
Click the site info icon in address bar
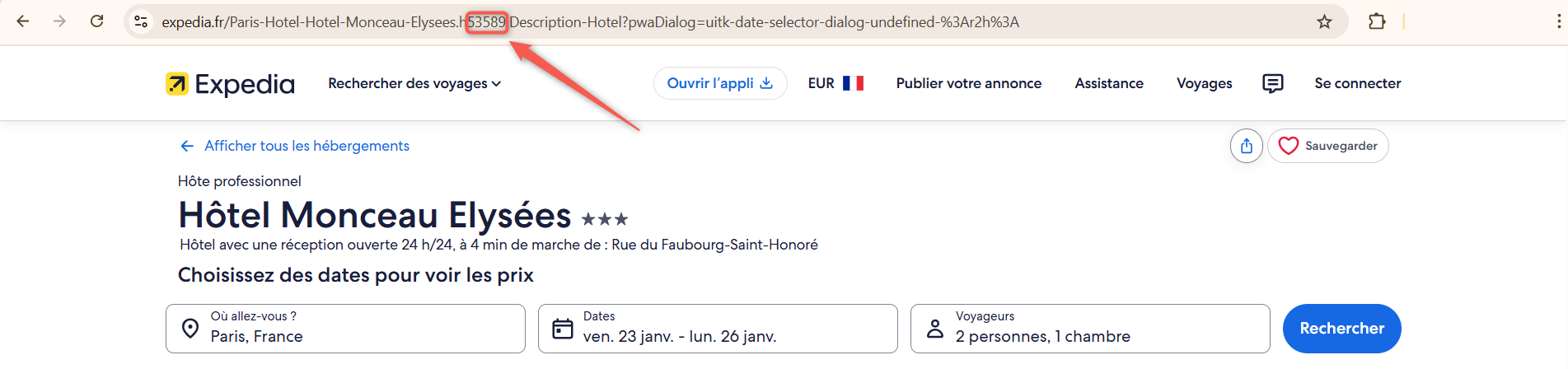click(141, 22)
